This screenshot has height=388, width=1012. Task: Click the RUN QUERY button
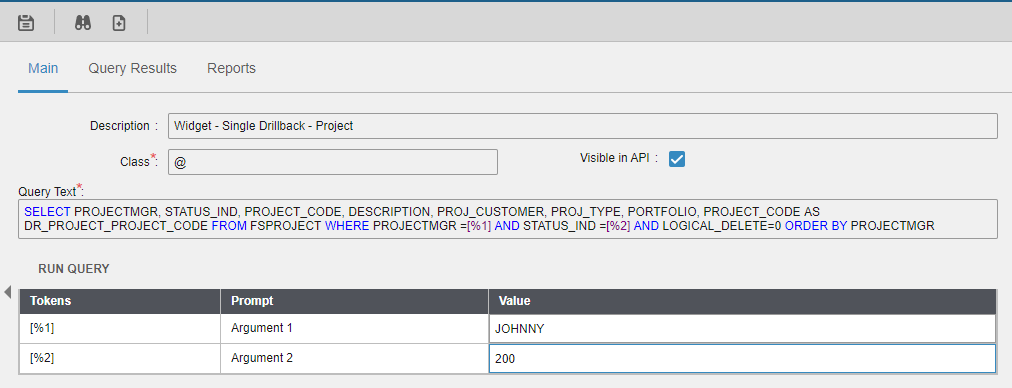coord(74,269)
